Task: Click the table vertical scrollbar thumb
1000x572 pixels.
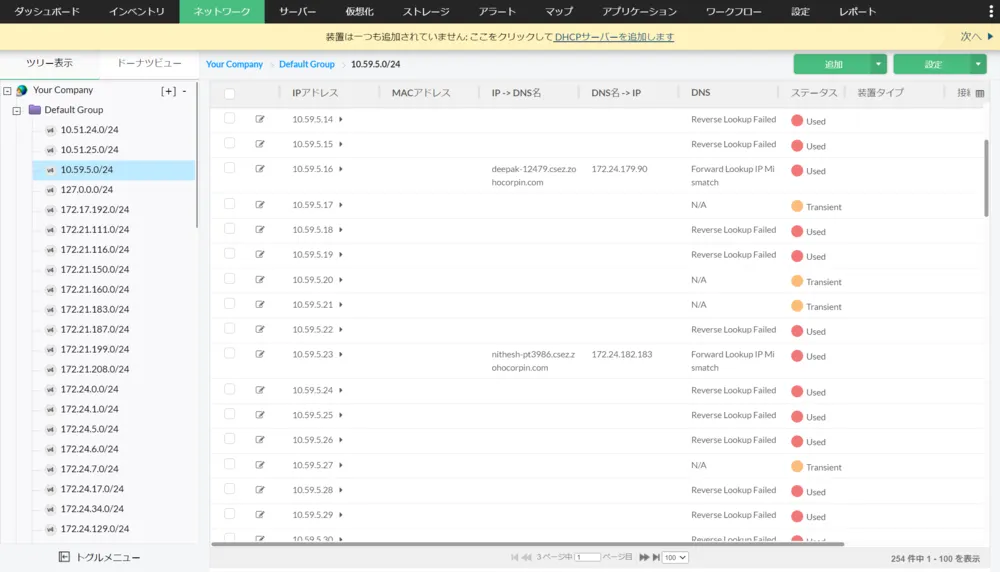Action: pos(986,178)
